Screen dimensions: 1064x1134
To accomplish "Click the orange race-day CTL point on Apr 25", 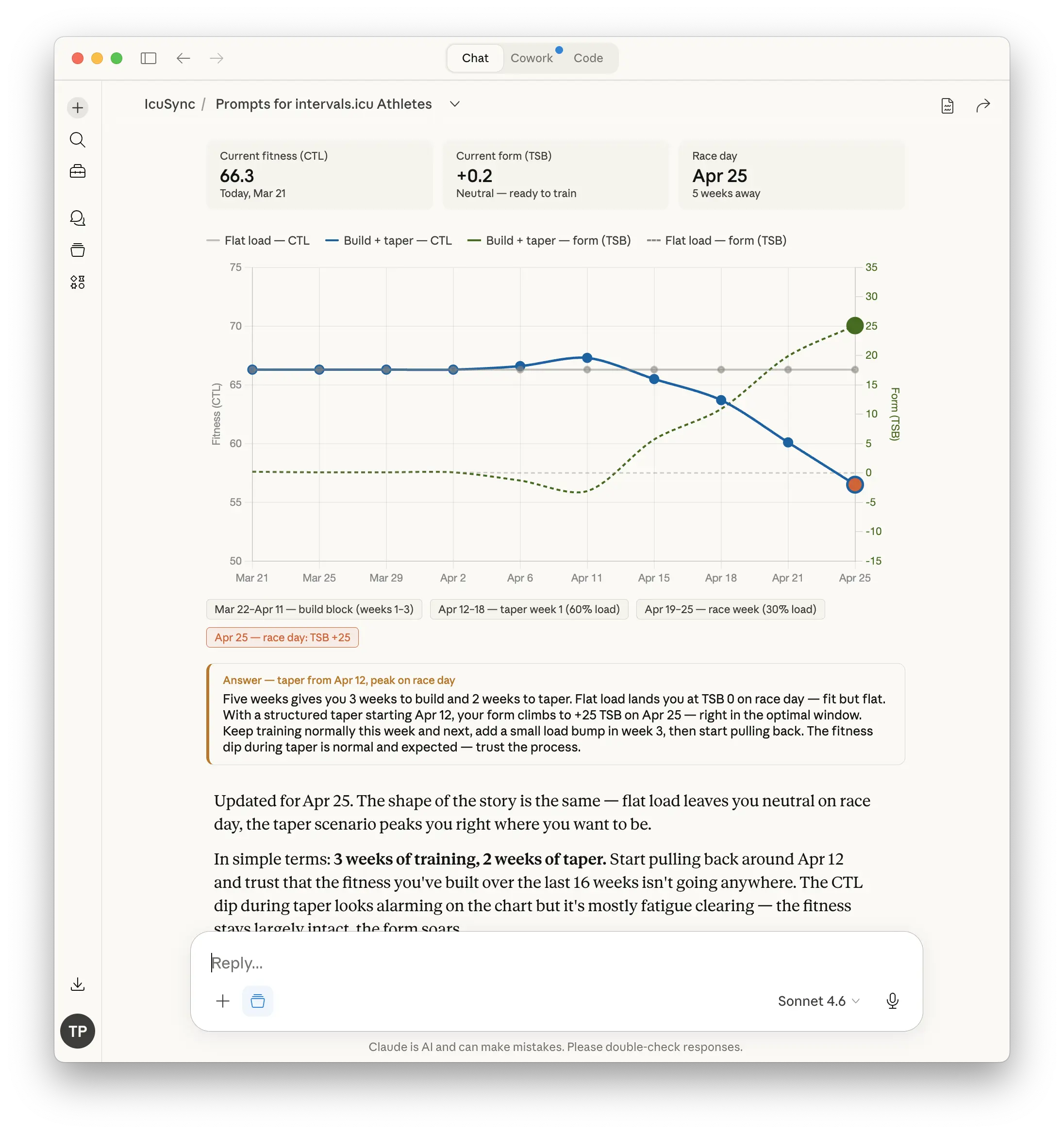I will 855,485.
